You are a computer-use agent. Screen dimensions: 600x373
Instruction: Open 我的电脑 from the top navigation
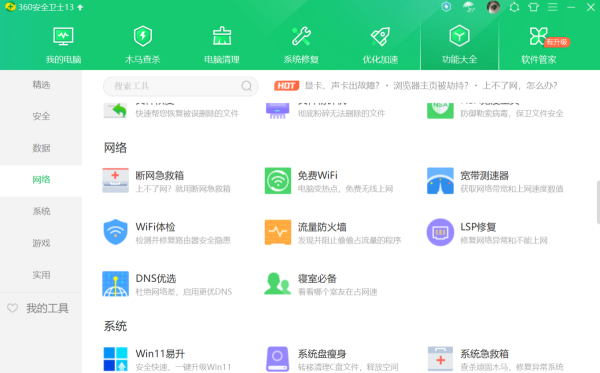click(63, 45)
